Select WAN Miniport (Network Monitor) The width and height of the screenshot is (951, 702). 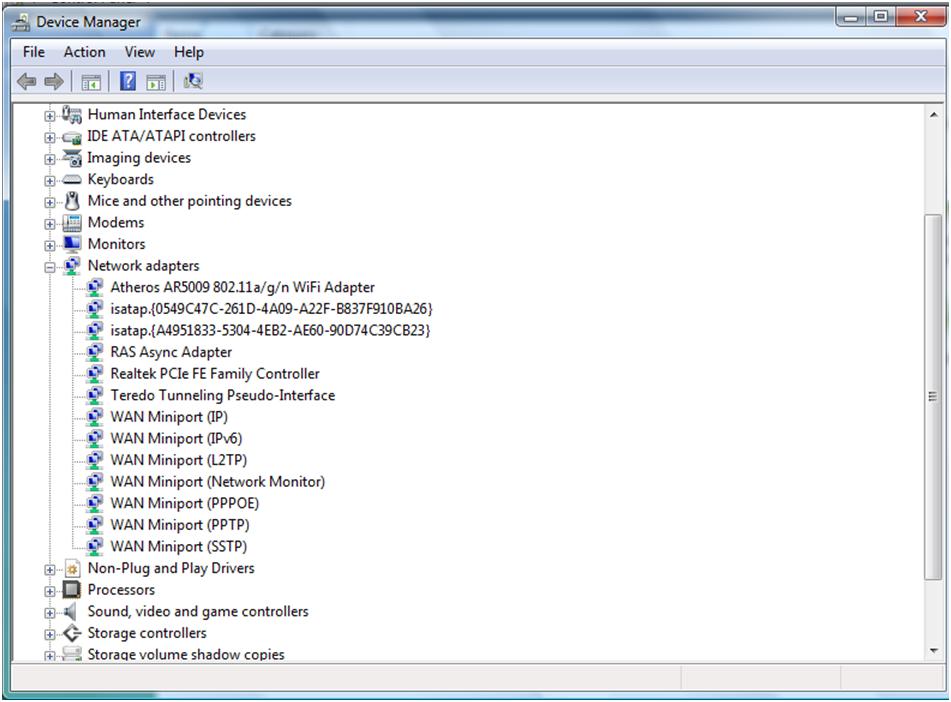(x=217, y=482)
